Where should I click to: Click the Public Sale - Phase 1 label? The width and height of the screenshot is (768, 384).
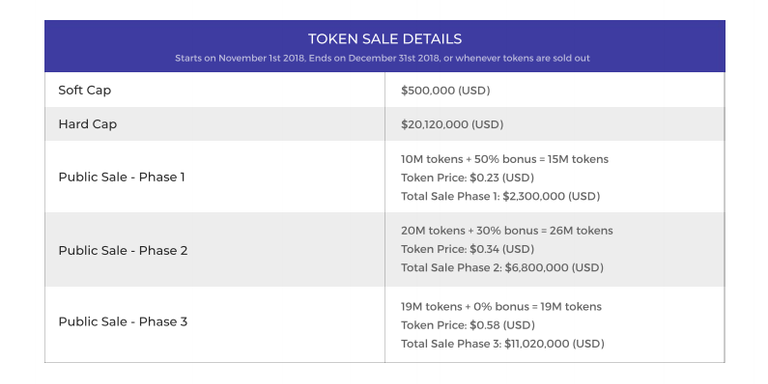(x=122, y=177)
